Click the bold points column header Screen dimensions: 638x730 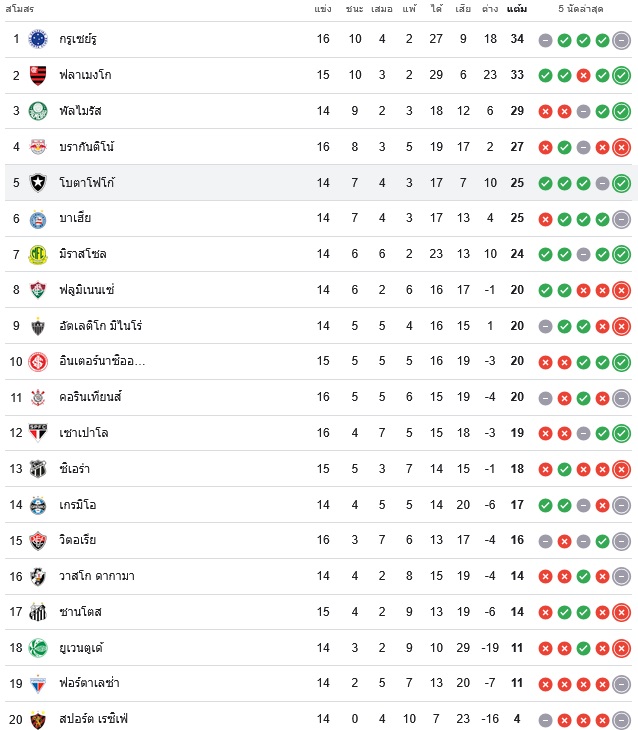[517, 9]
